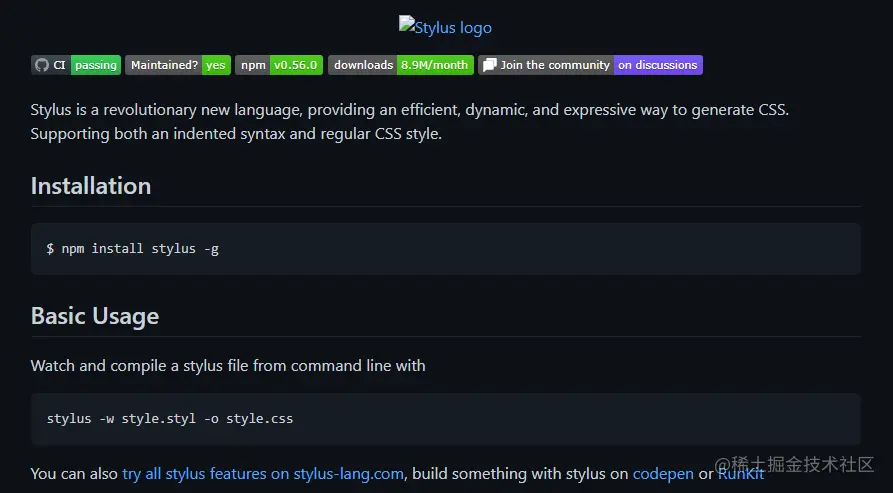This screenshot has width=893, height=493.
Task: Open the codepen link
Action: point(663,474)
